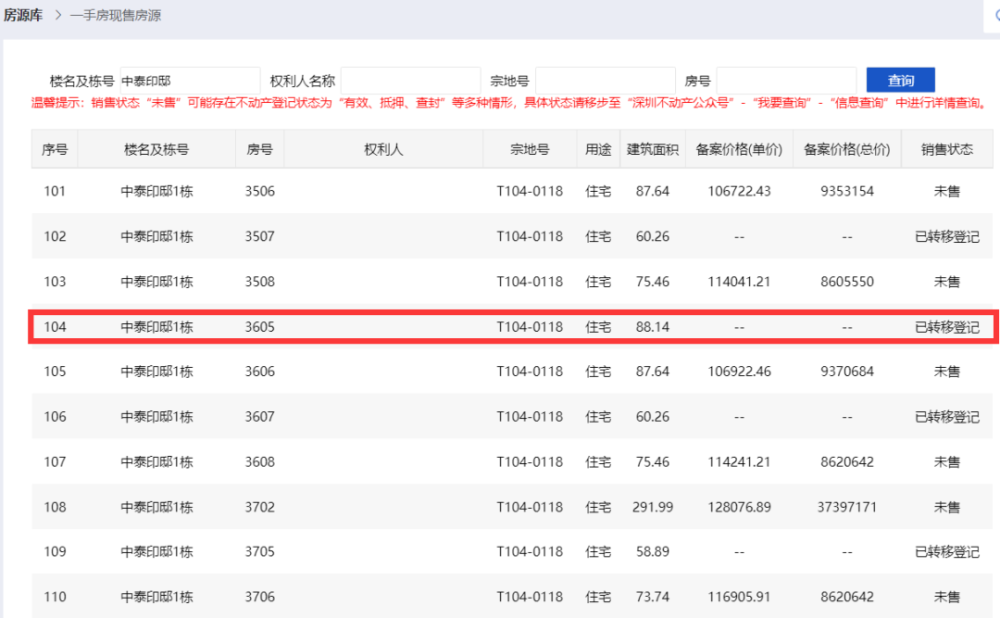Click area value 58.89

652,552
